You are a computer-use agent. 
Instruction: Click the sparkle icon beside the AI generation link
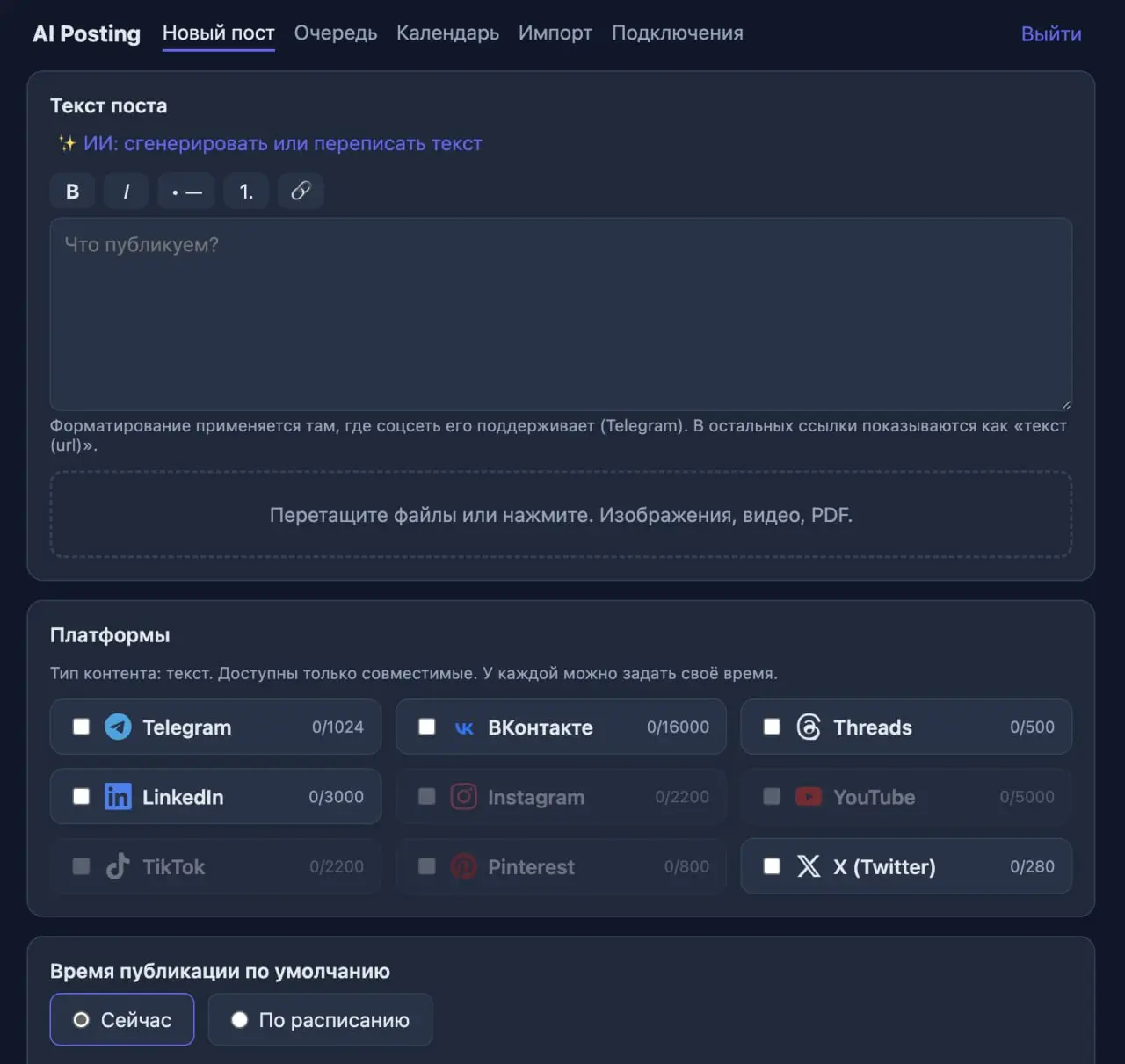[67, 143]
